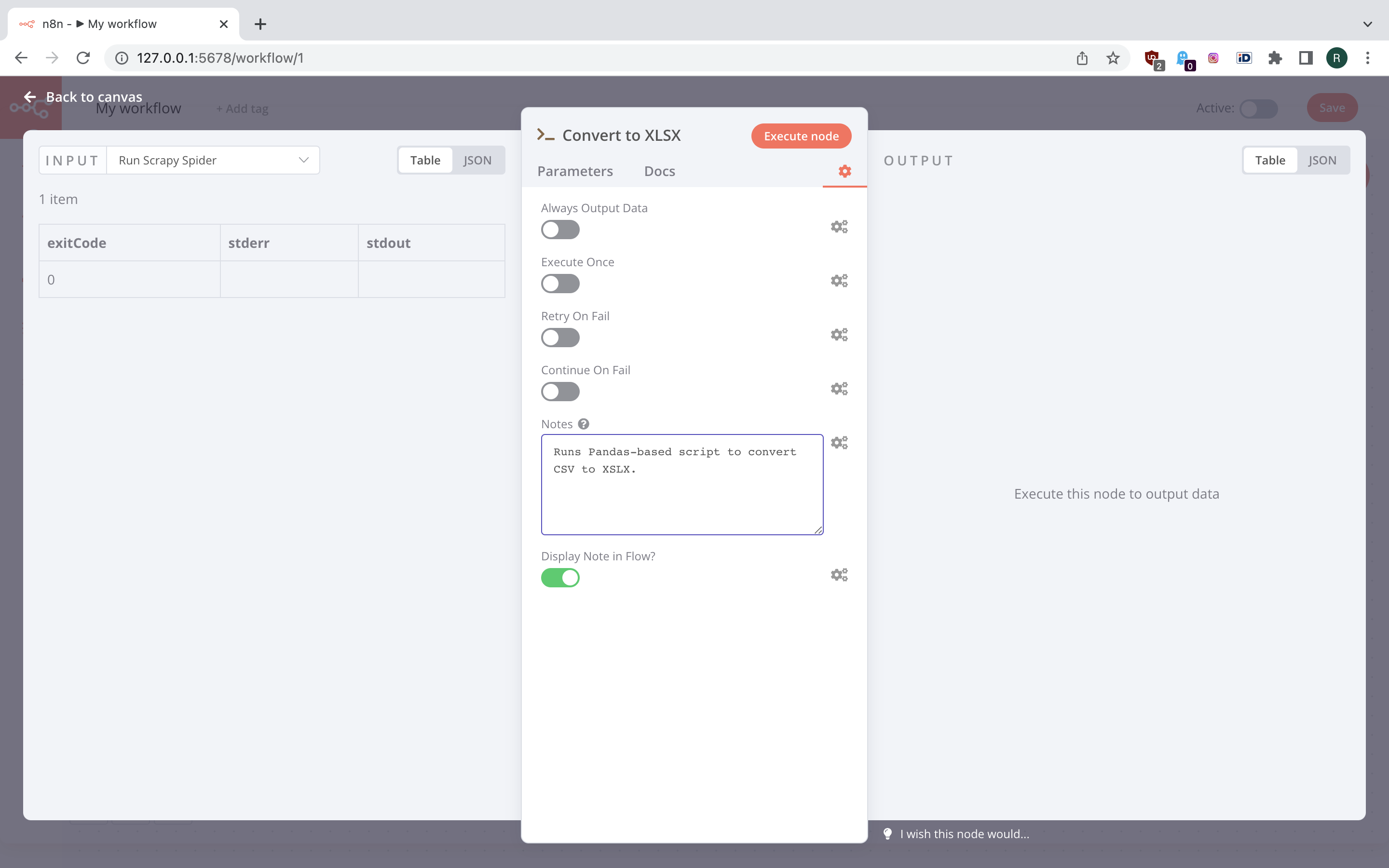
Task: Click the browser back arrow
Action: coord(21,58)
